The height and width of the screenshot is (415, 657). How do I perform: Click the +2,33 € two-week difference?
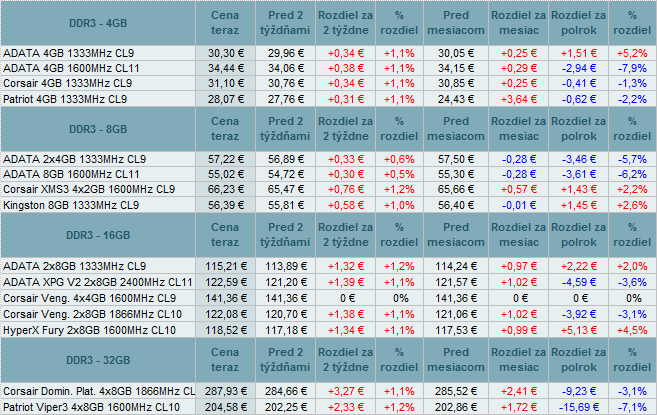pos(346,407)
